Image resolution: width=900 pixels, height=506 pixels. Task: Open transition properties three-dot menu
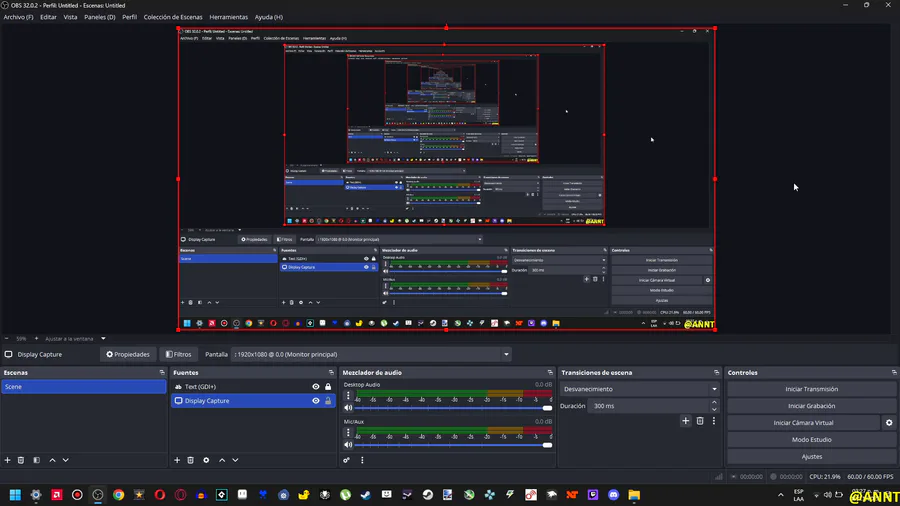(714, 421)
